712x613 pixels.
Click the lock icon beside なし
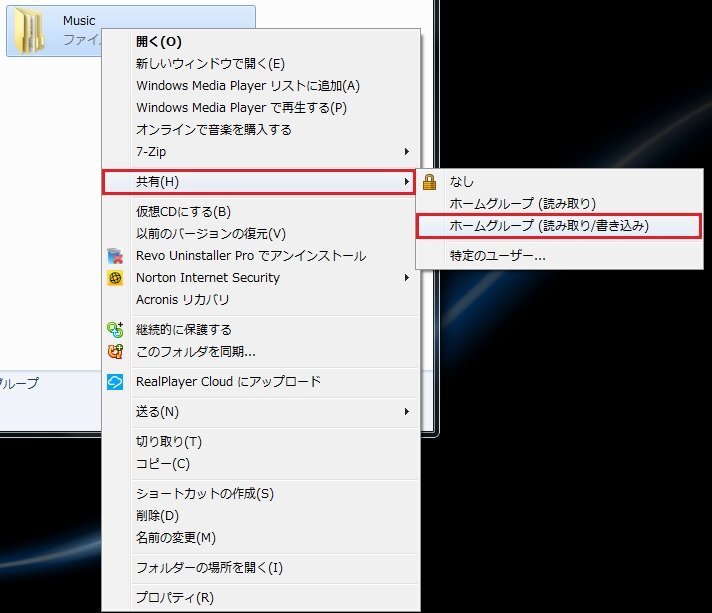pos(430,182)
